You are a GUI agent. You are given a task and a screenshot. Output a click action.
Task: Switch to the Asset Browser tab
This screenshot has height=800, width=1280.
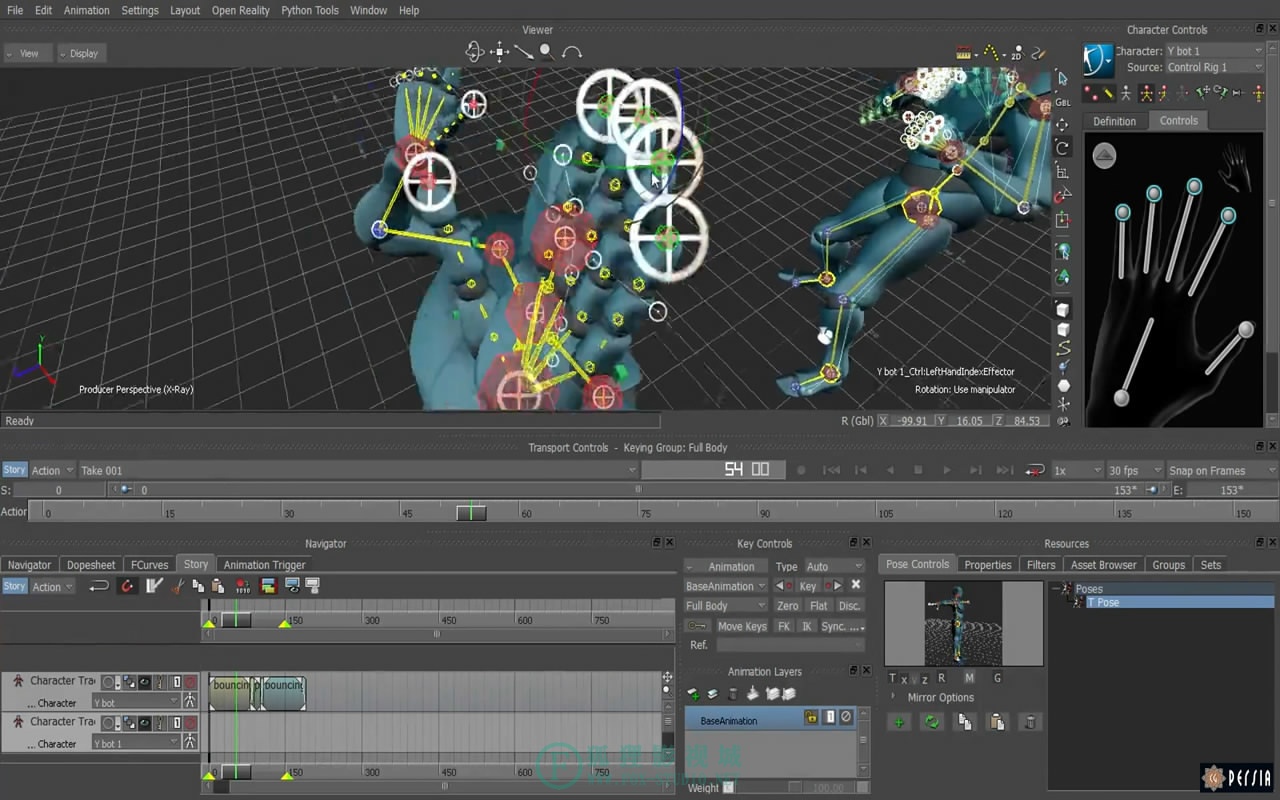(x=1103, y=565)
